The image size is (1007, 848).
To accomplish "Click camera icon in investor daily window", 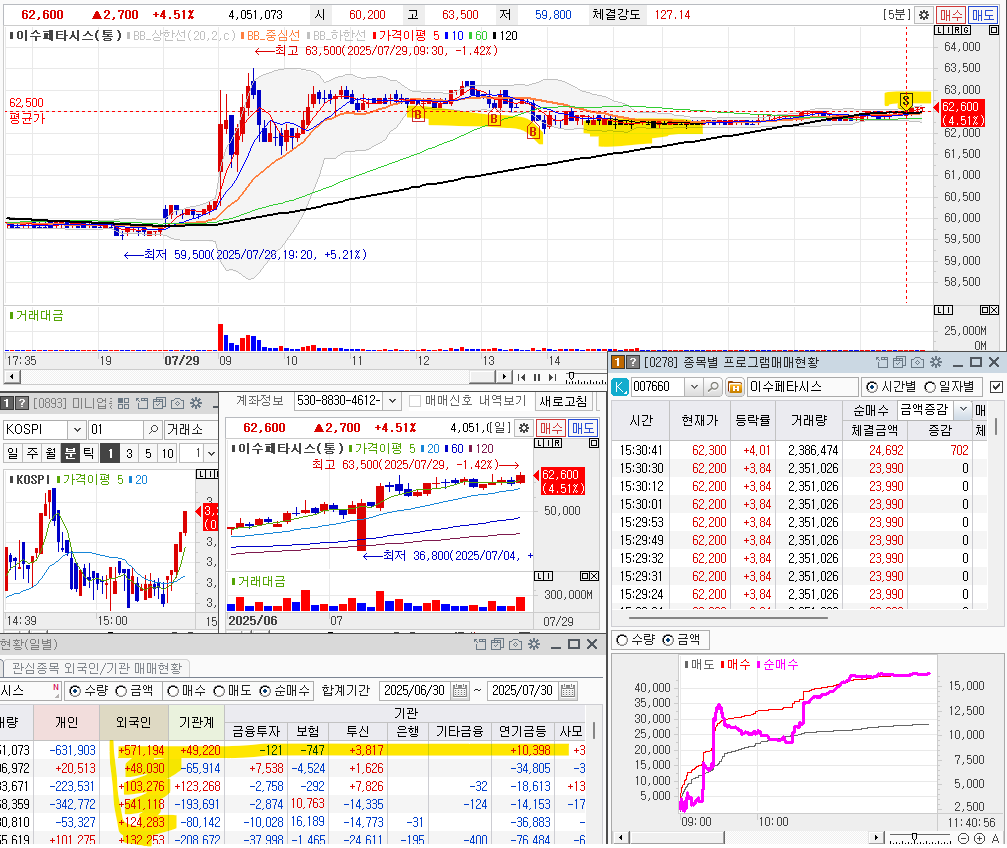I will click(x=515, y=644).
